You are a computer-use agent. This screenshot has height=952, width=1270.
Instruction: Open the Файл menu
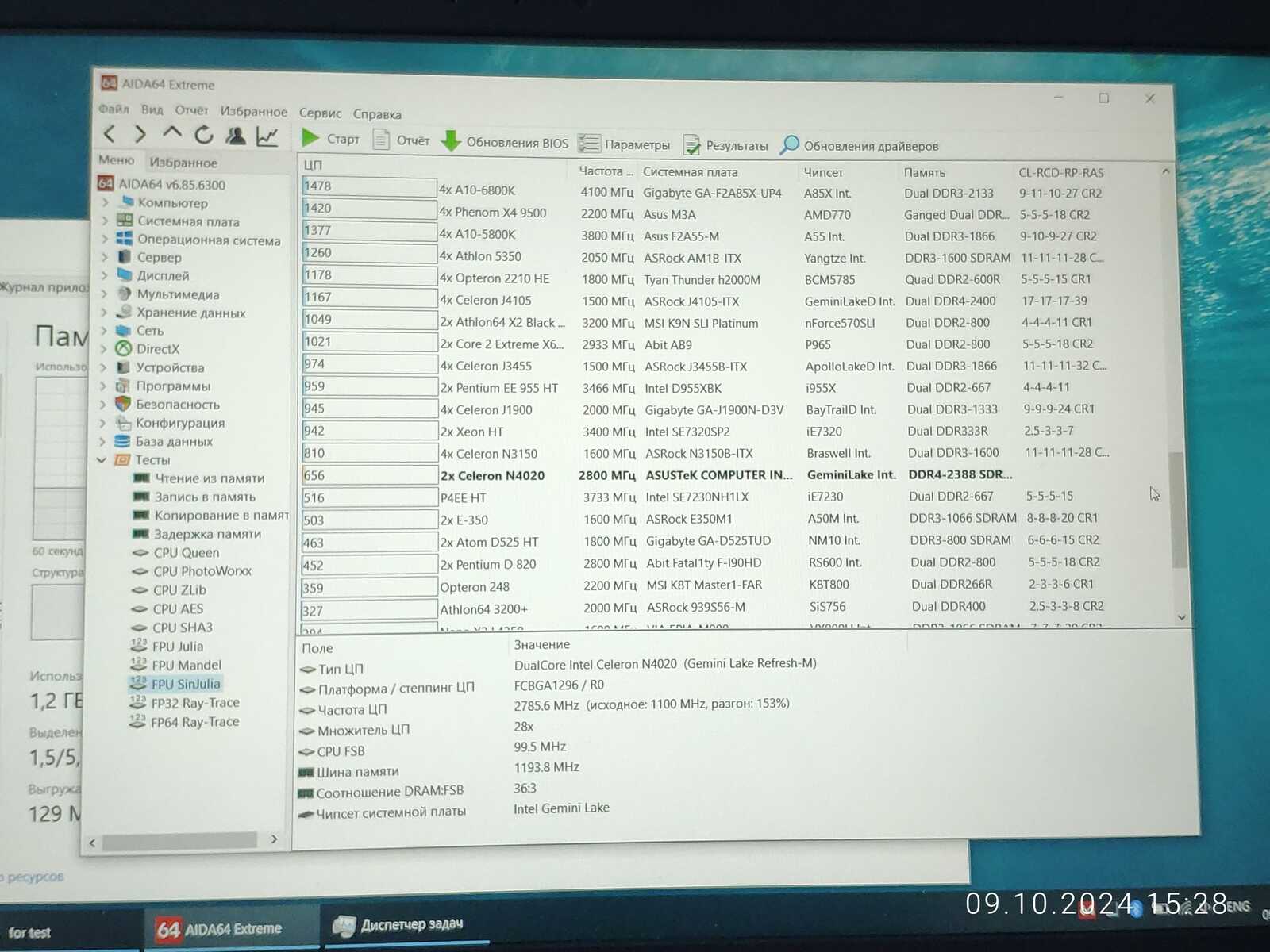pyautogui.click(x=114, y=109)
